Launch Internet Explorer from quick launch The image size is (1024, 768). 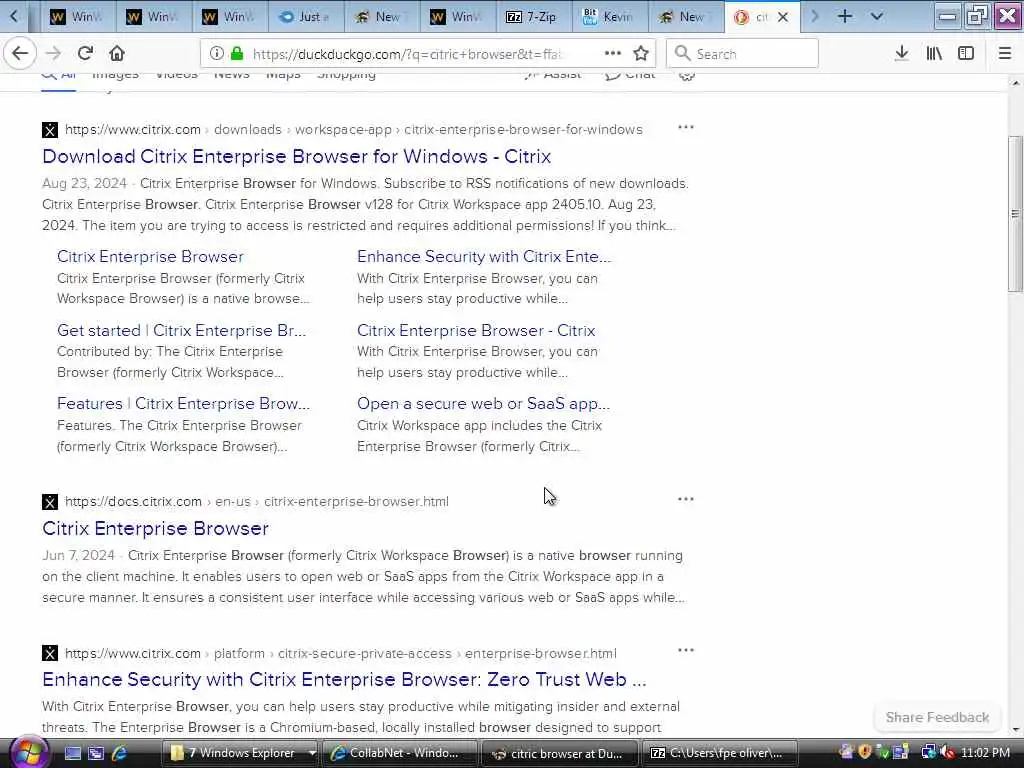pos(120,753)
